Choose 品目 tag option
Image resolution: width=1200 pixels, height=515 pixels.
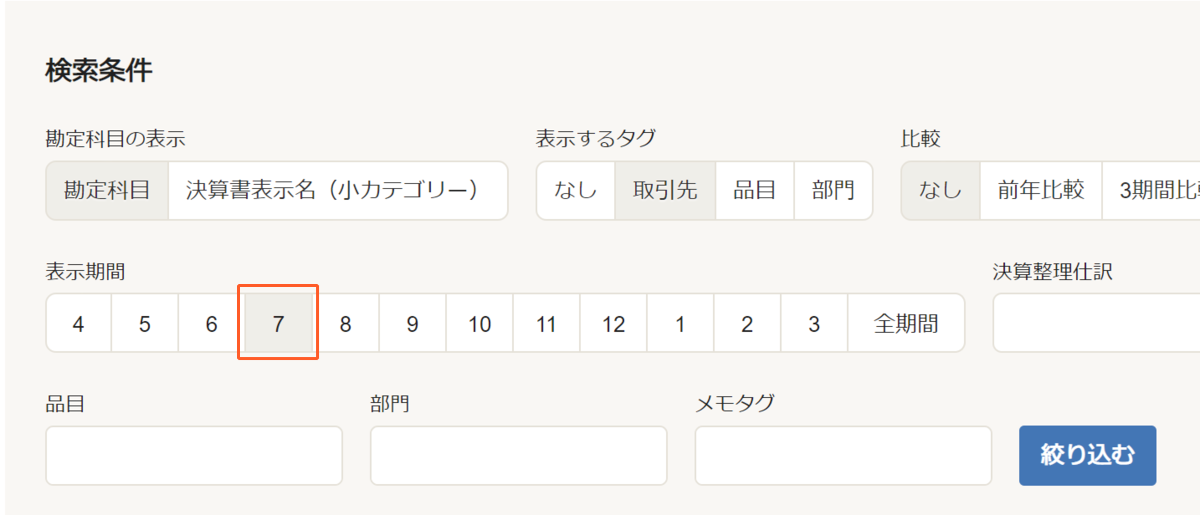pyautogui.click(x=755, y=190)
